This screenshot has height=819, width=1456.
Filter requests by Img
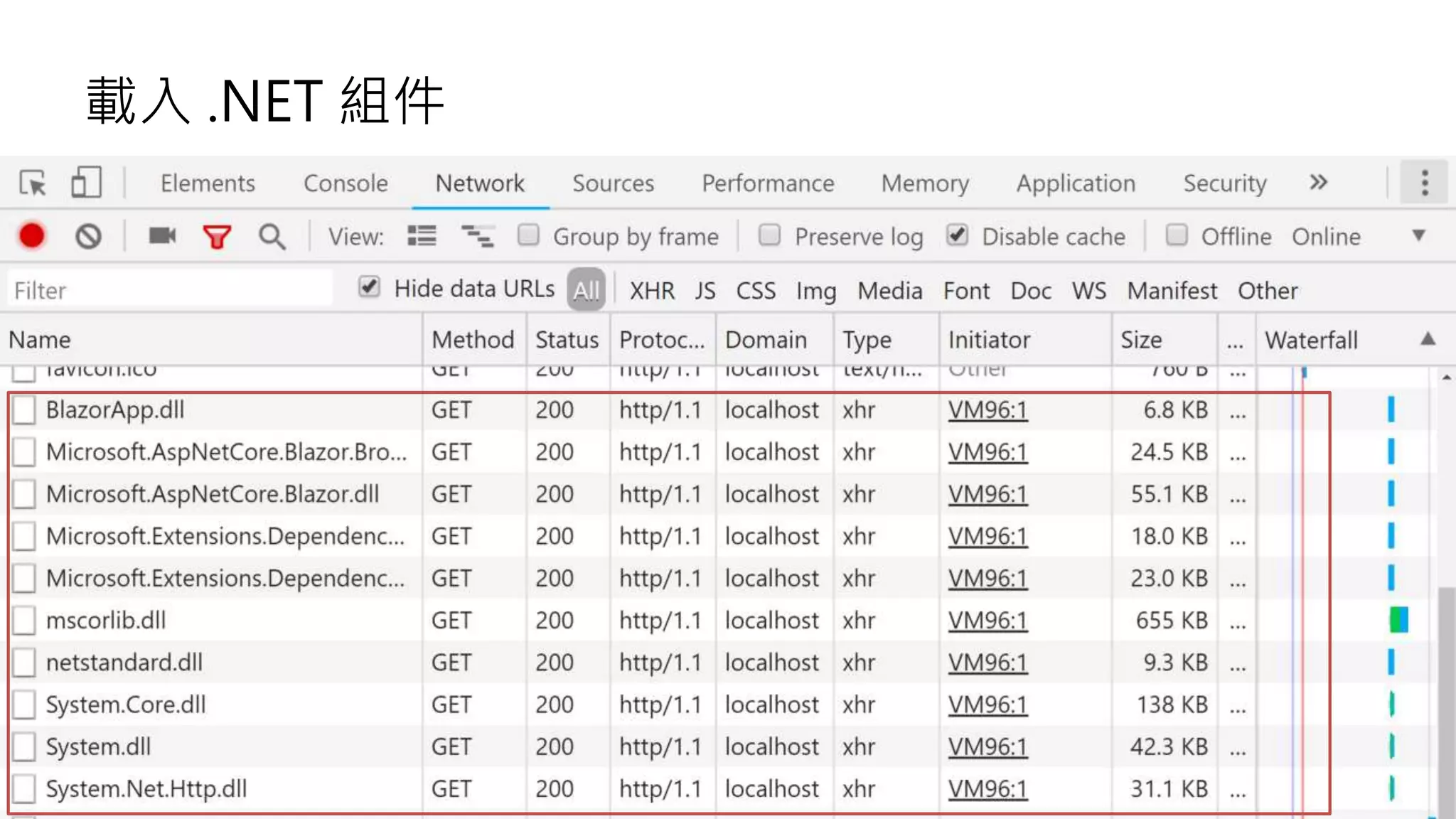click(816, 291)
